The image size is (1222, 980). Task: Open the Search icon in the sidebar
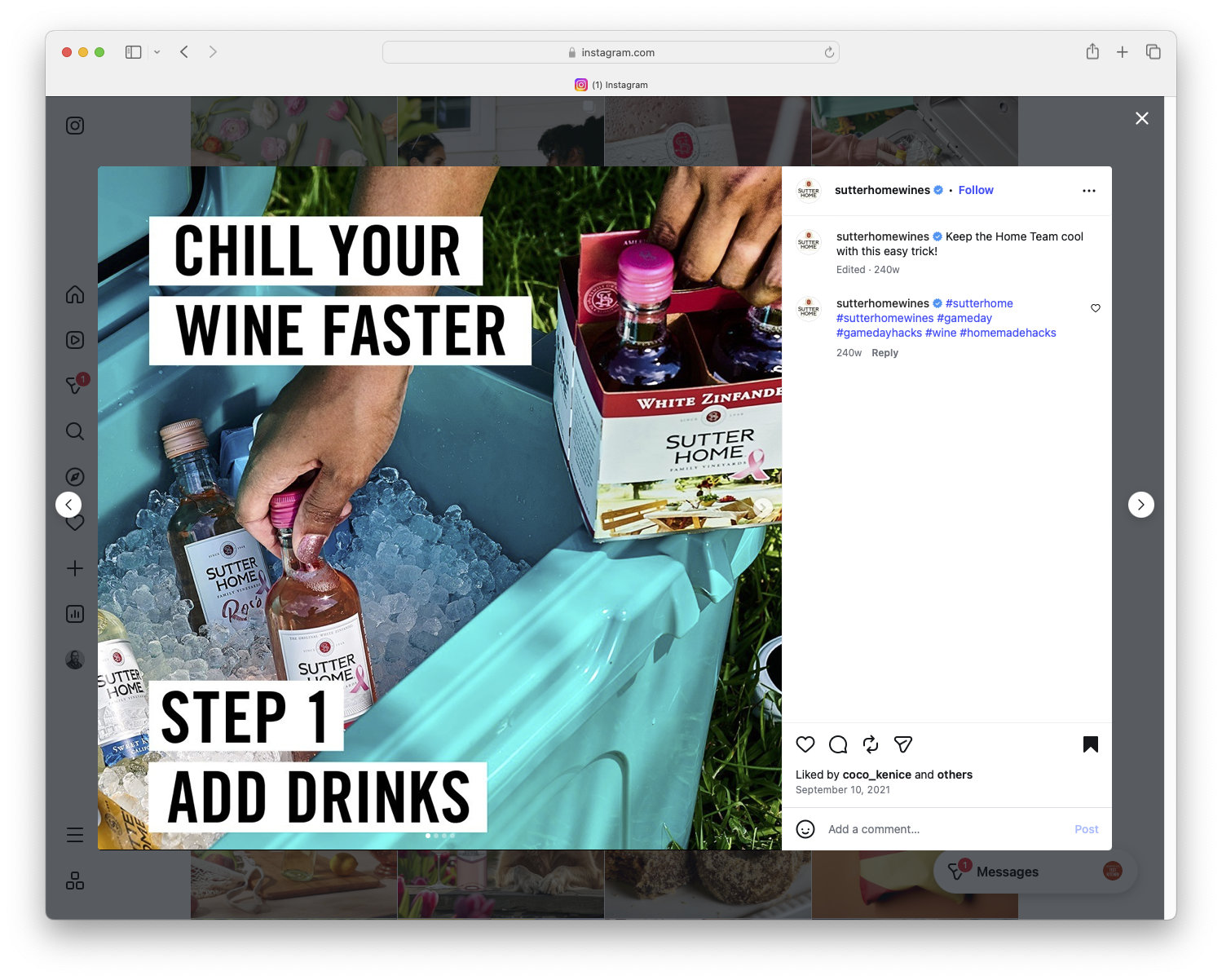(74, 431)
